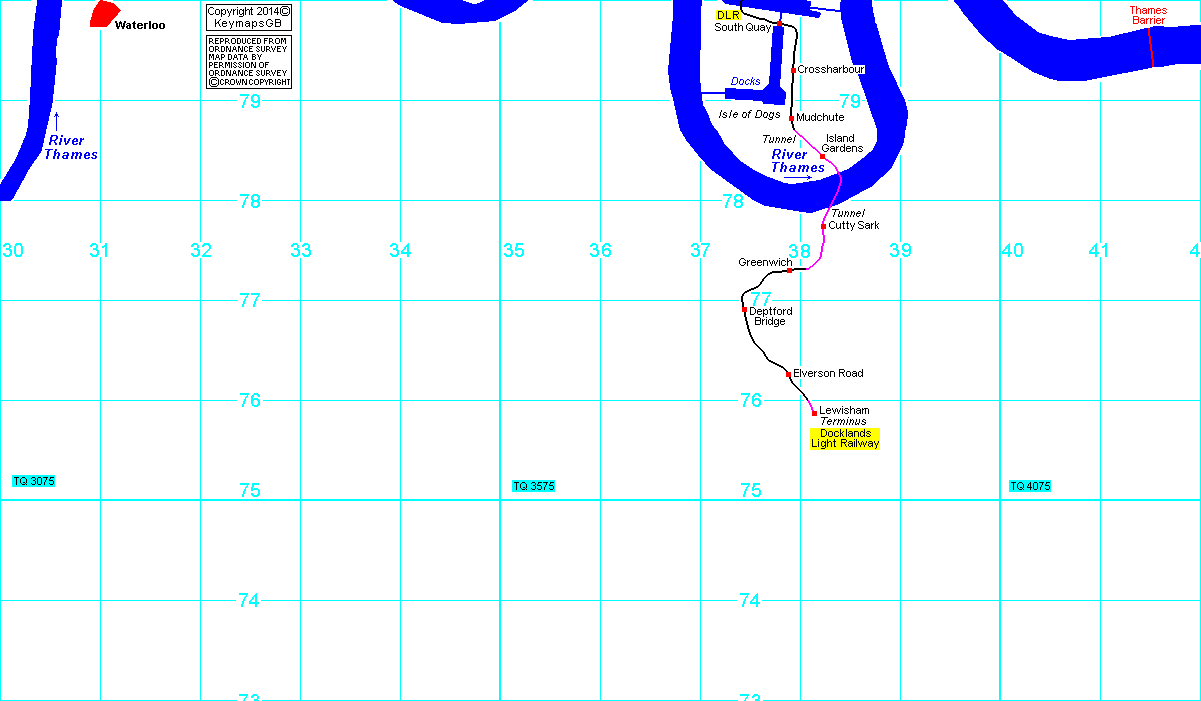Select the Lewisham terminus station marker
Image resolution: width=1201 pixels, height=701 pixels.
[x=814, y=412]
